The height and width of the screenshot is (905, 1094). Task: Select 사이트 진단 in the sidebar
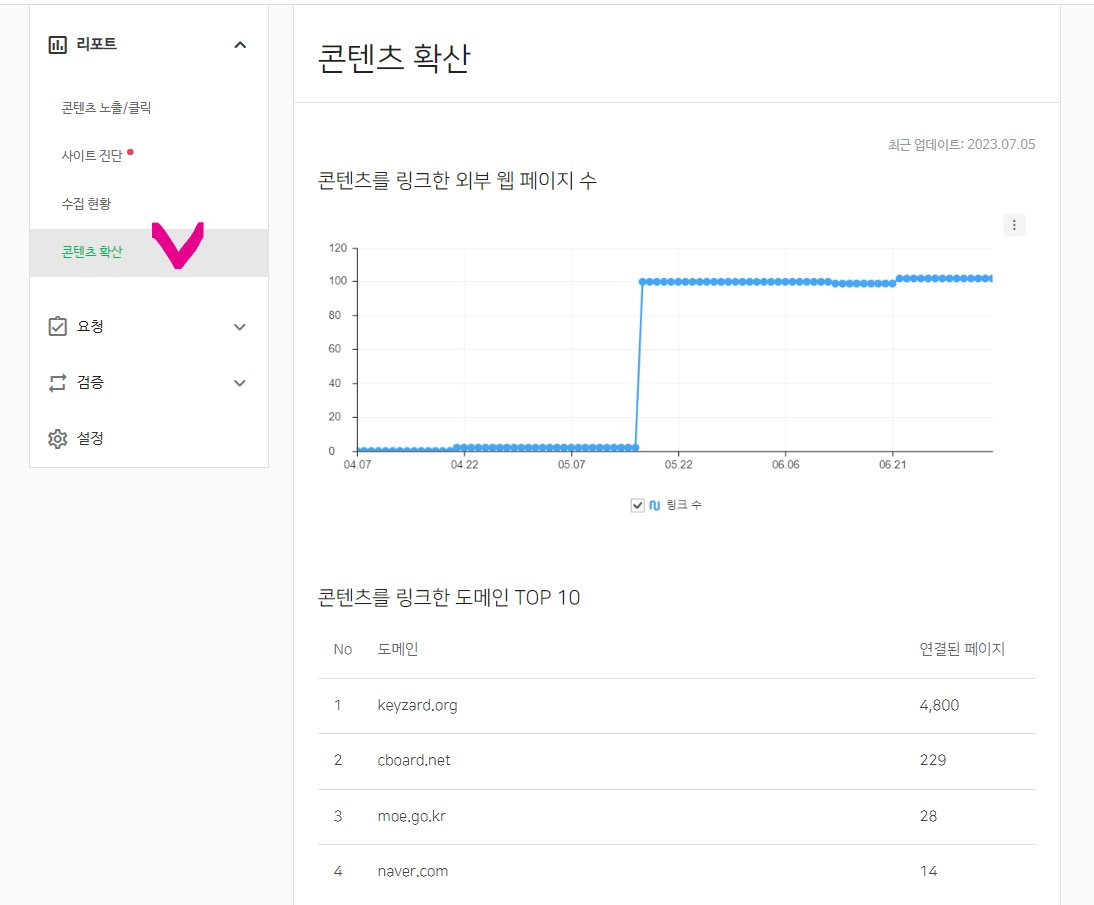tap(90, 155)
